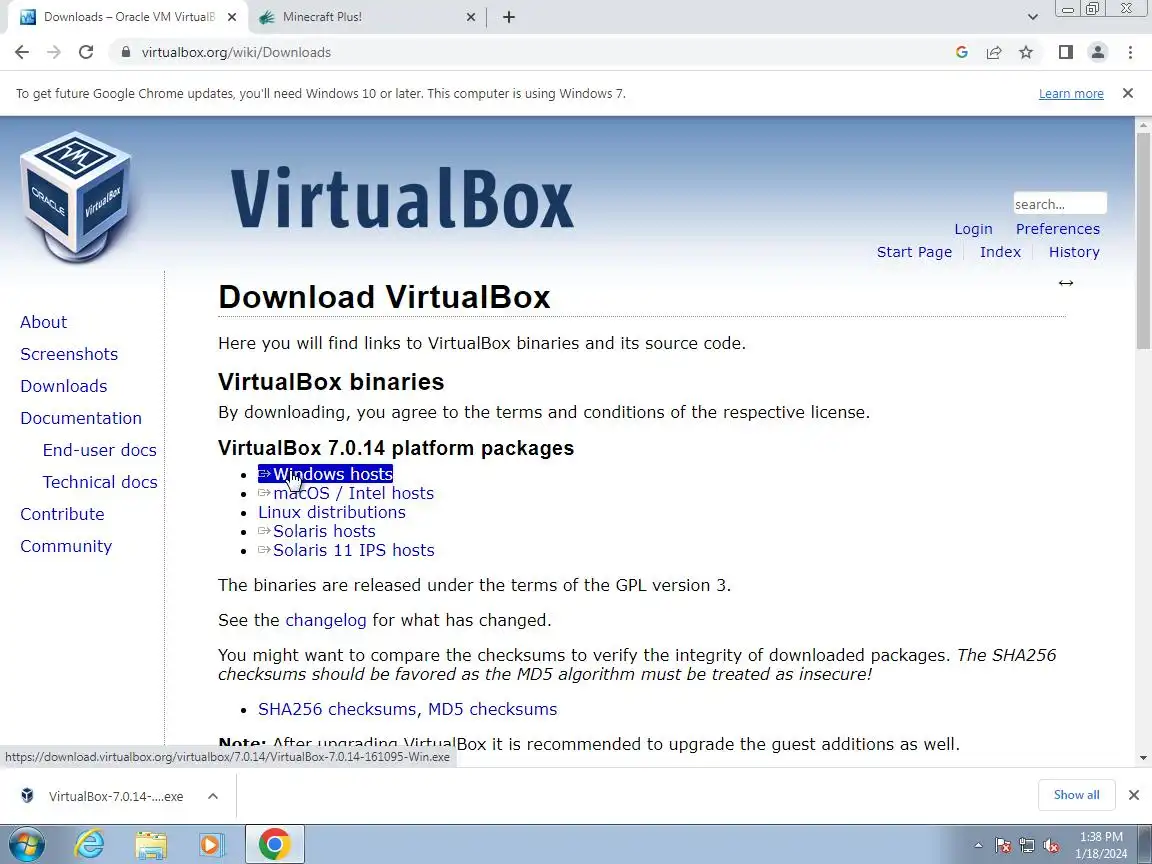The height and width of the screenshot is (864, 1152).
Task: Open Contribute in the sidebar
Action: 62,514
